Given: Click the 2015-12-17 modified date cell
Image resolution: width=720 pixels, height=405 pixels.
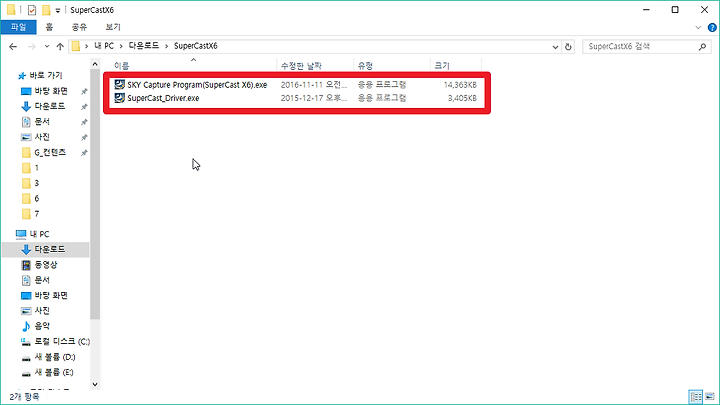Looking at the screenshot, I should pyautogui.click(x=314, y=98).
